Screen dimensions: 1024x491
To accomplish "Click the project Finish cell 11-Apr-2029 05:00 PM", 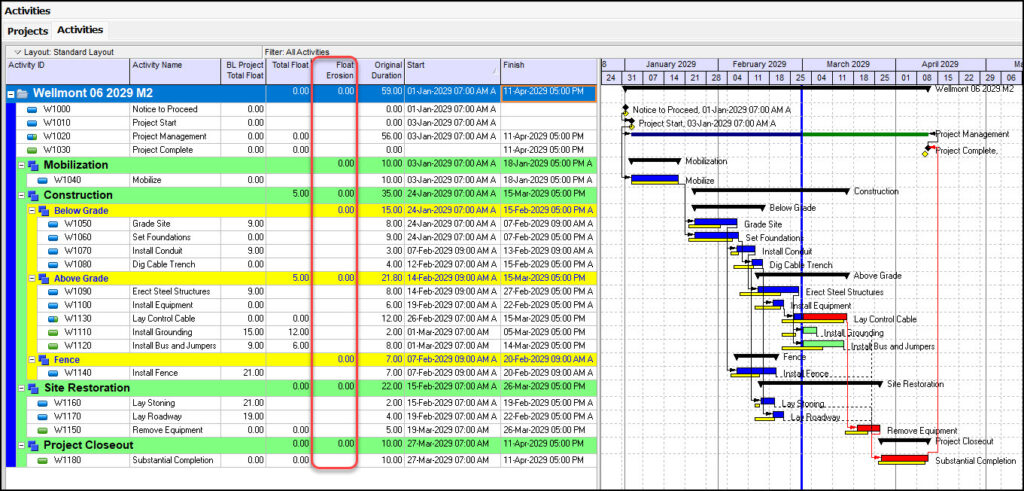I will click(x=549, y=92).
